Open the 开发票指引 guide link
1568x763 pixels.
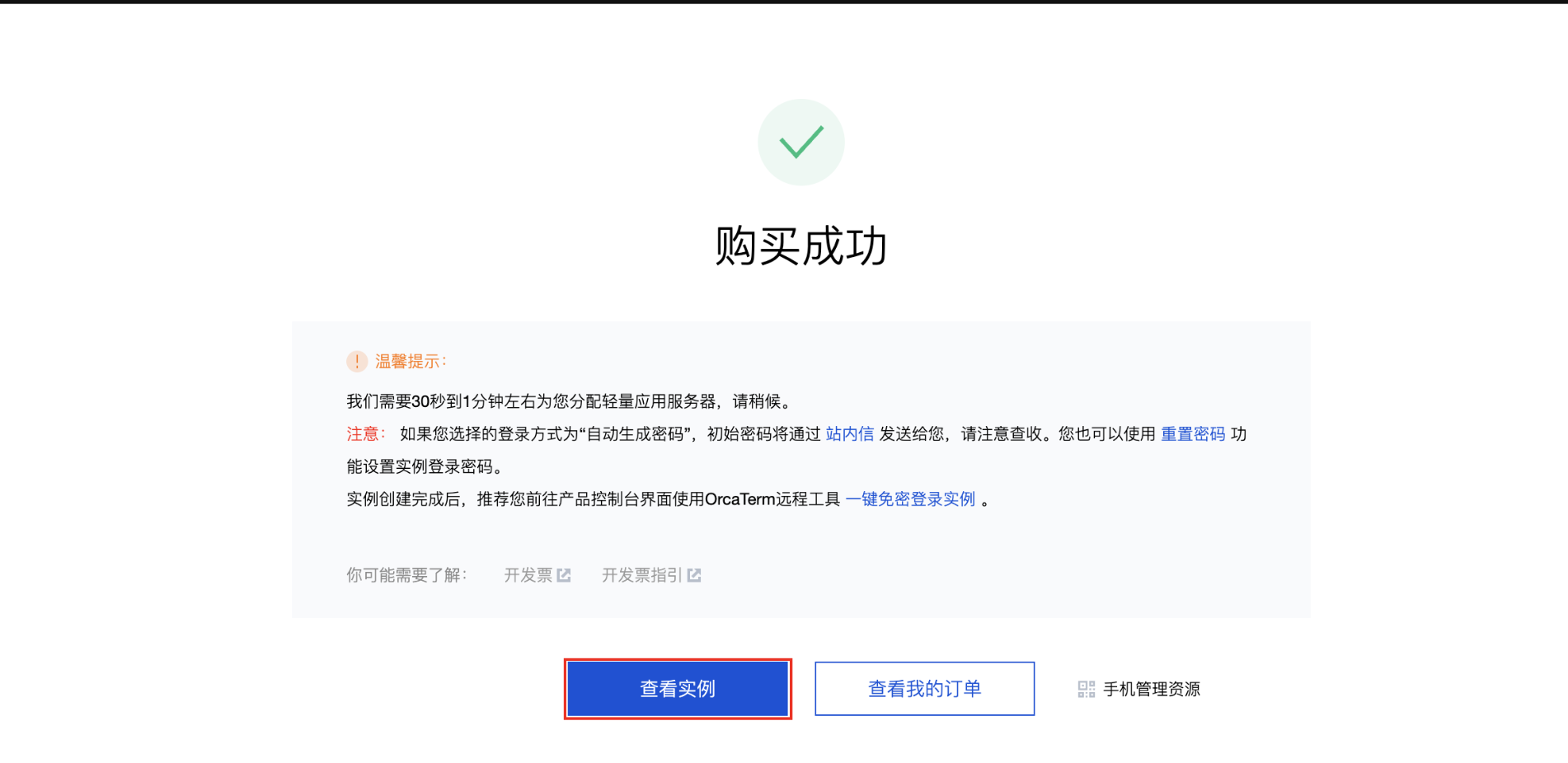coord(642,575)
